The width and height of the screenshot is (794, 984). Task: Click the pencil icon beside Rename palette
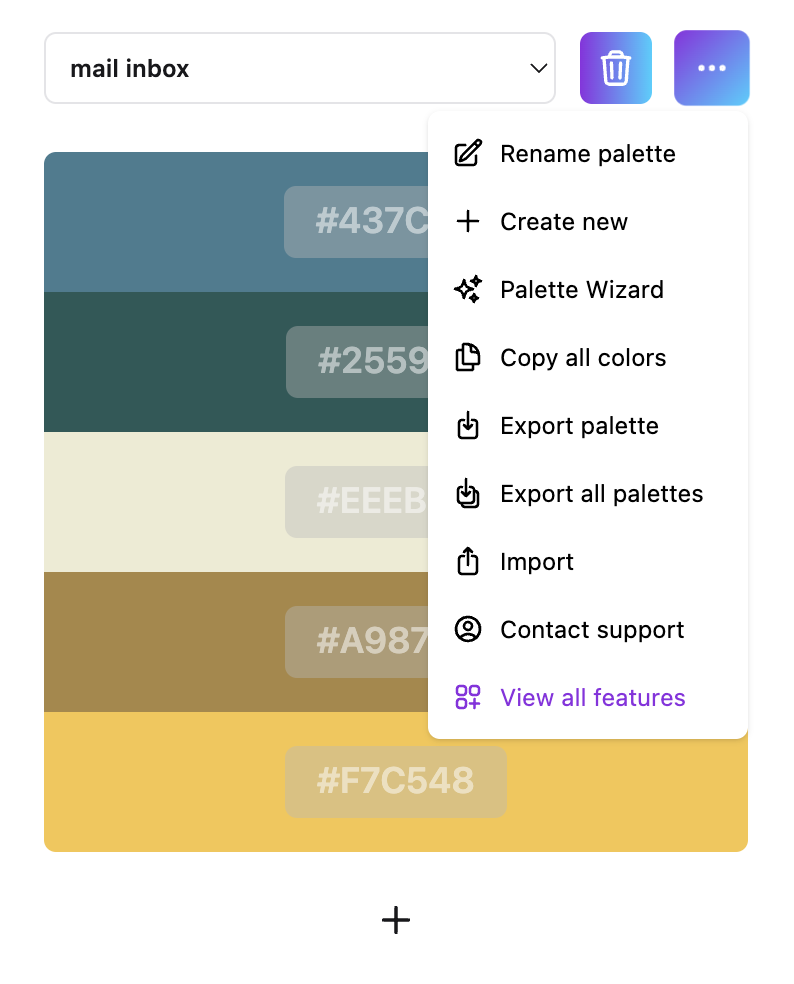pos(468,153)
